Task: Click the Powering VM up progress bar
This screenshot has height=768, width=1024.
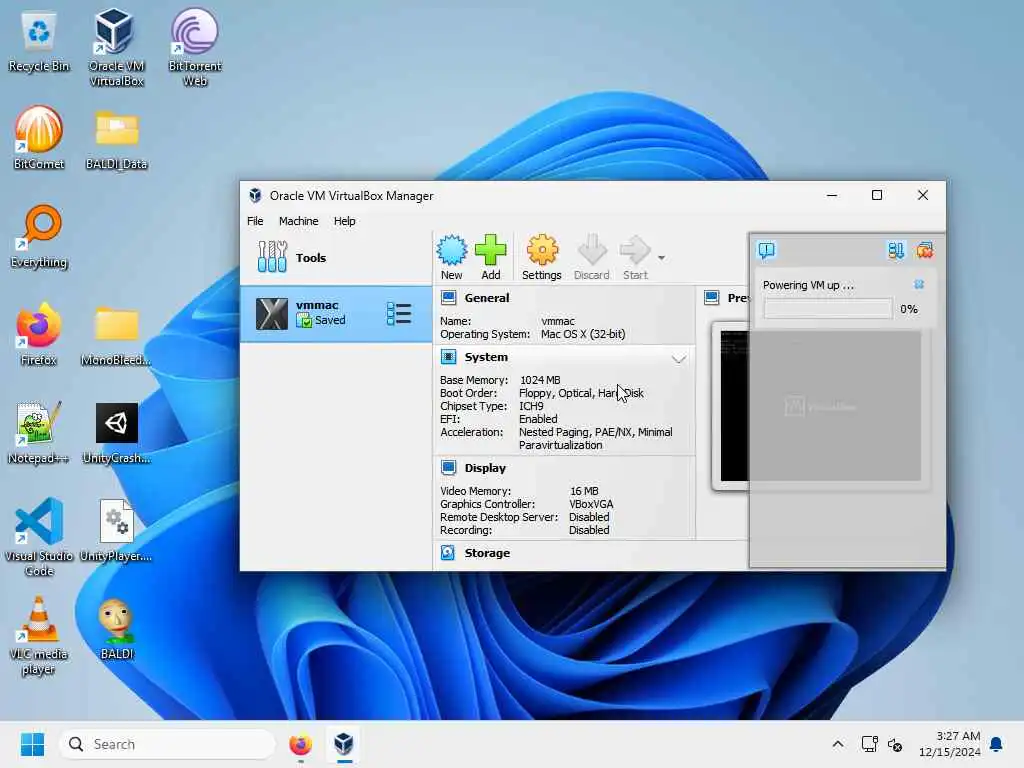Action: pyautogui.click(x=828, y=309)
